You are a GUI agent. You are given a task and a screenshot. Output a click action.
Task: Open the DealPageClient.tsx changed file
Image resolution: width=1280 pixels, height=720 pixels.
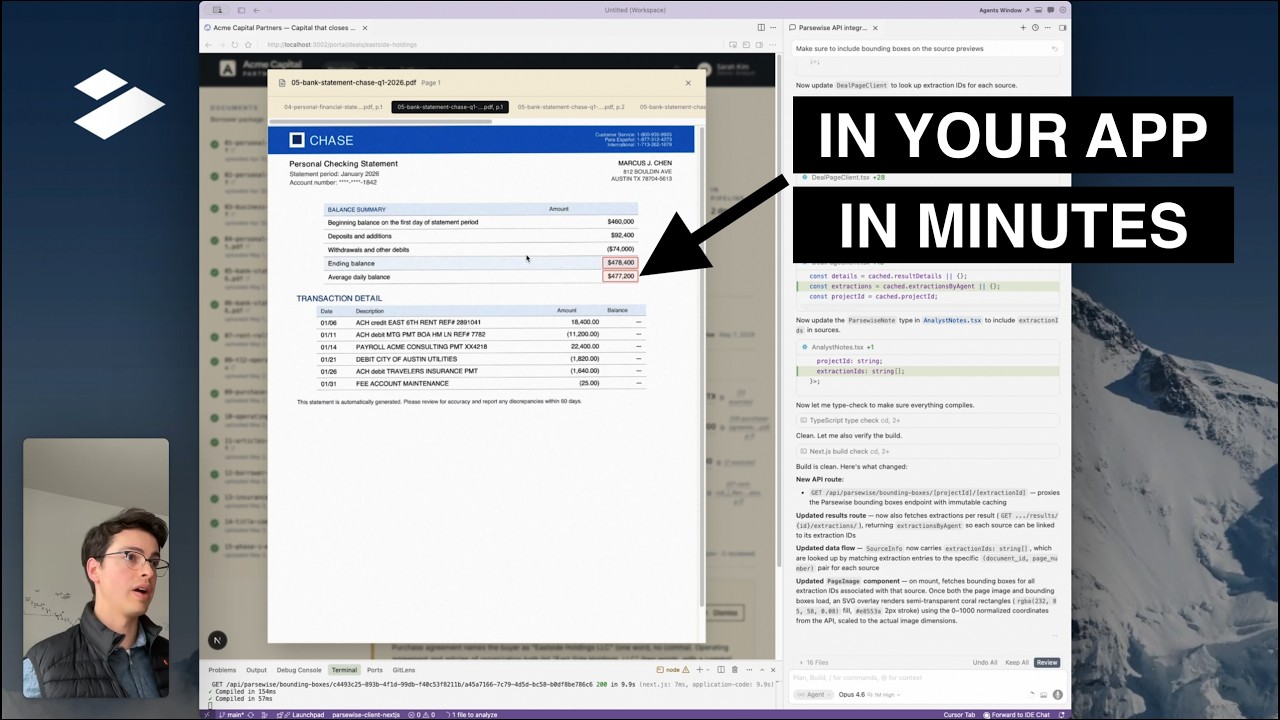(x=847, y=177)
